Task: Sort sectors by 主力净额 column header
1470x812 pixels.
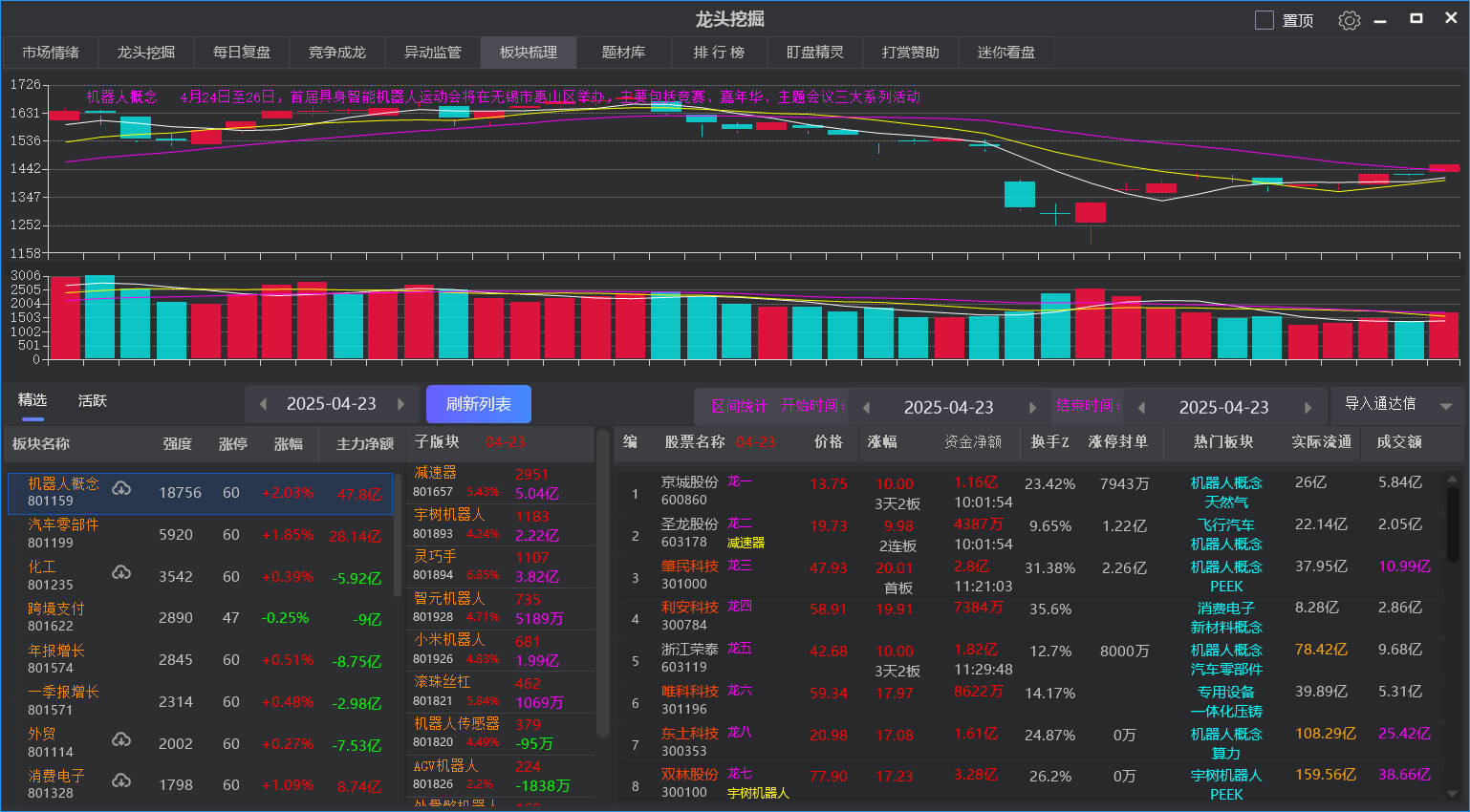Action: (x=365, y=443)
